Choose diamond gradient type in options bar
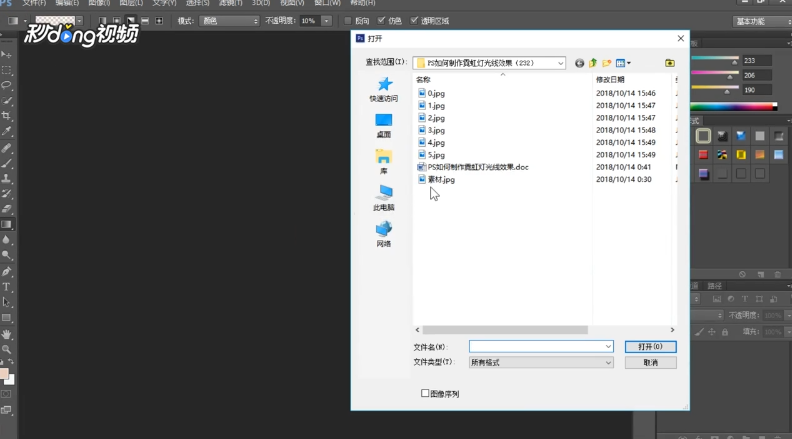The height and width of the screenshot is (439, 792). coord(159,21)
